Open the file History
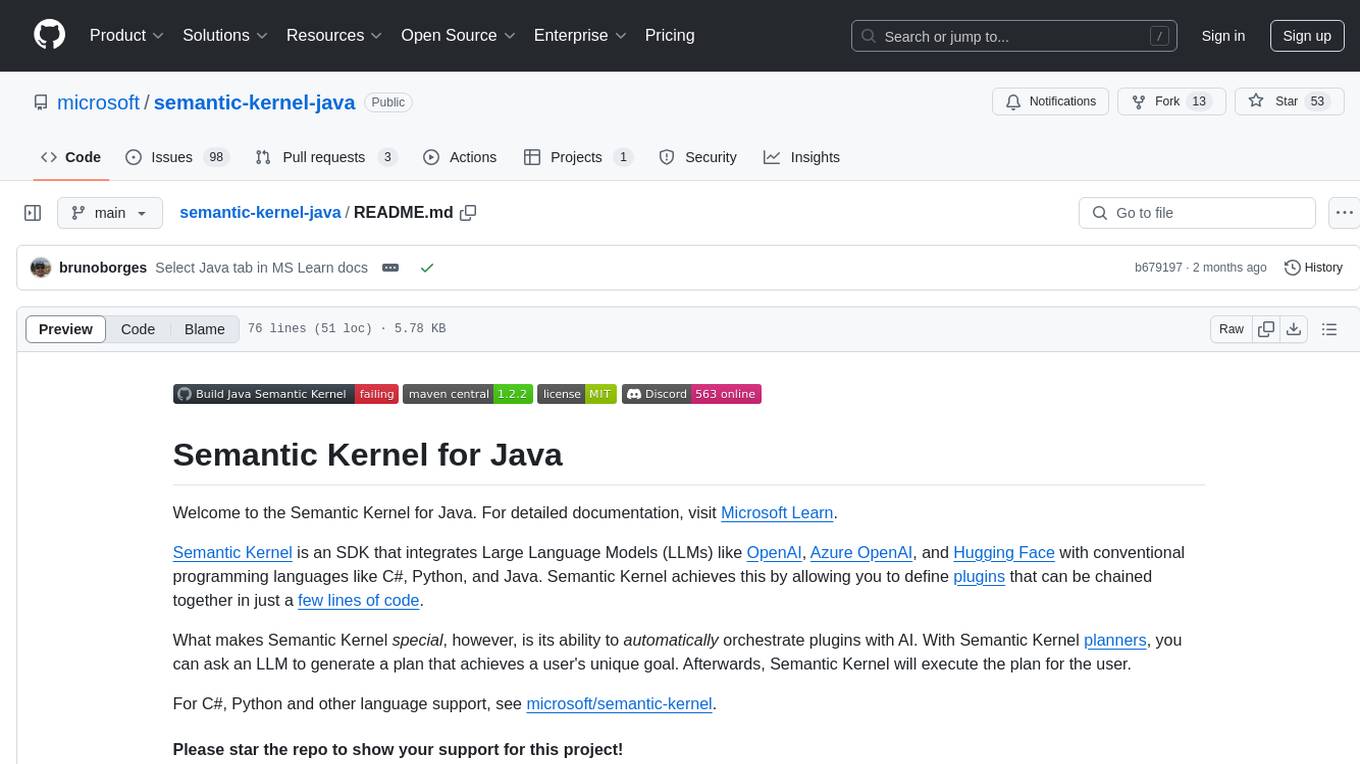 point(1313,268)
